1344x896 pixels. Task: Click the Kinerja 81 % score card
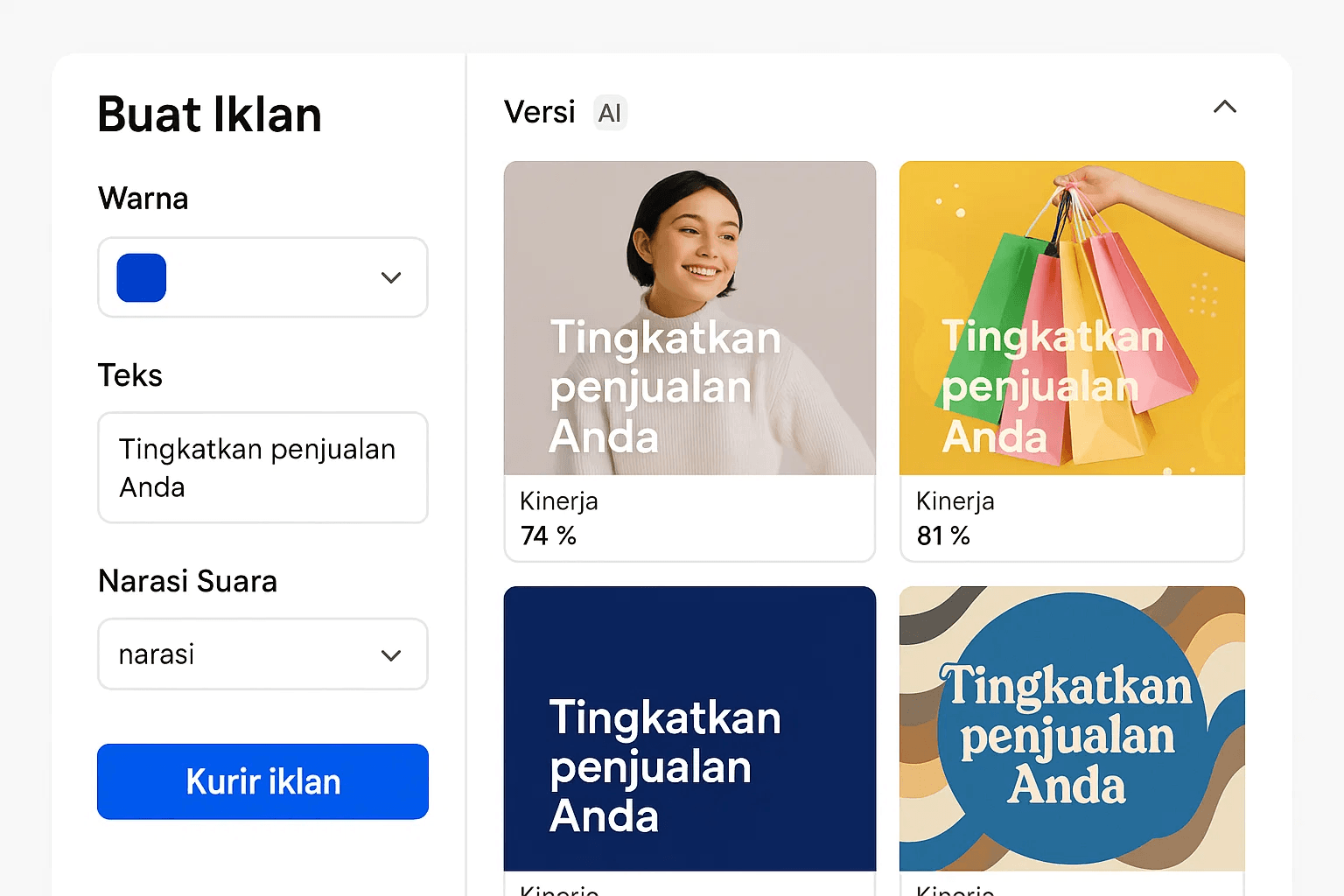click(x=1072, y=518)
